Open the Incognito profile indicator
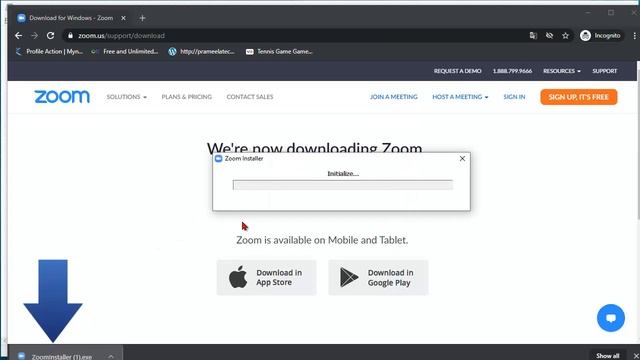Viewport: 640px width, 360px height. click(600, 36)
